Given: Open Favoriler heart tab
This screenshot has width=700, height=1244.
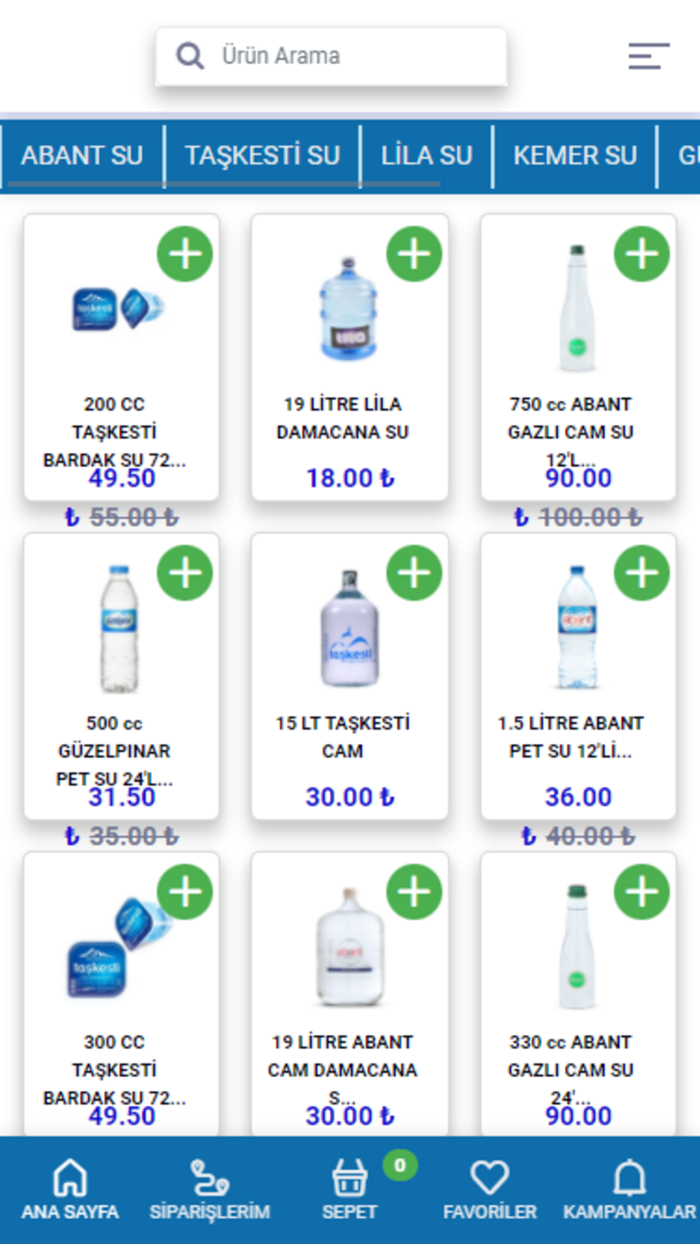Looking at the screenshot, I should coord(490,1190).
